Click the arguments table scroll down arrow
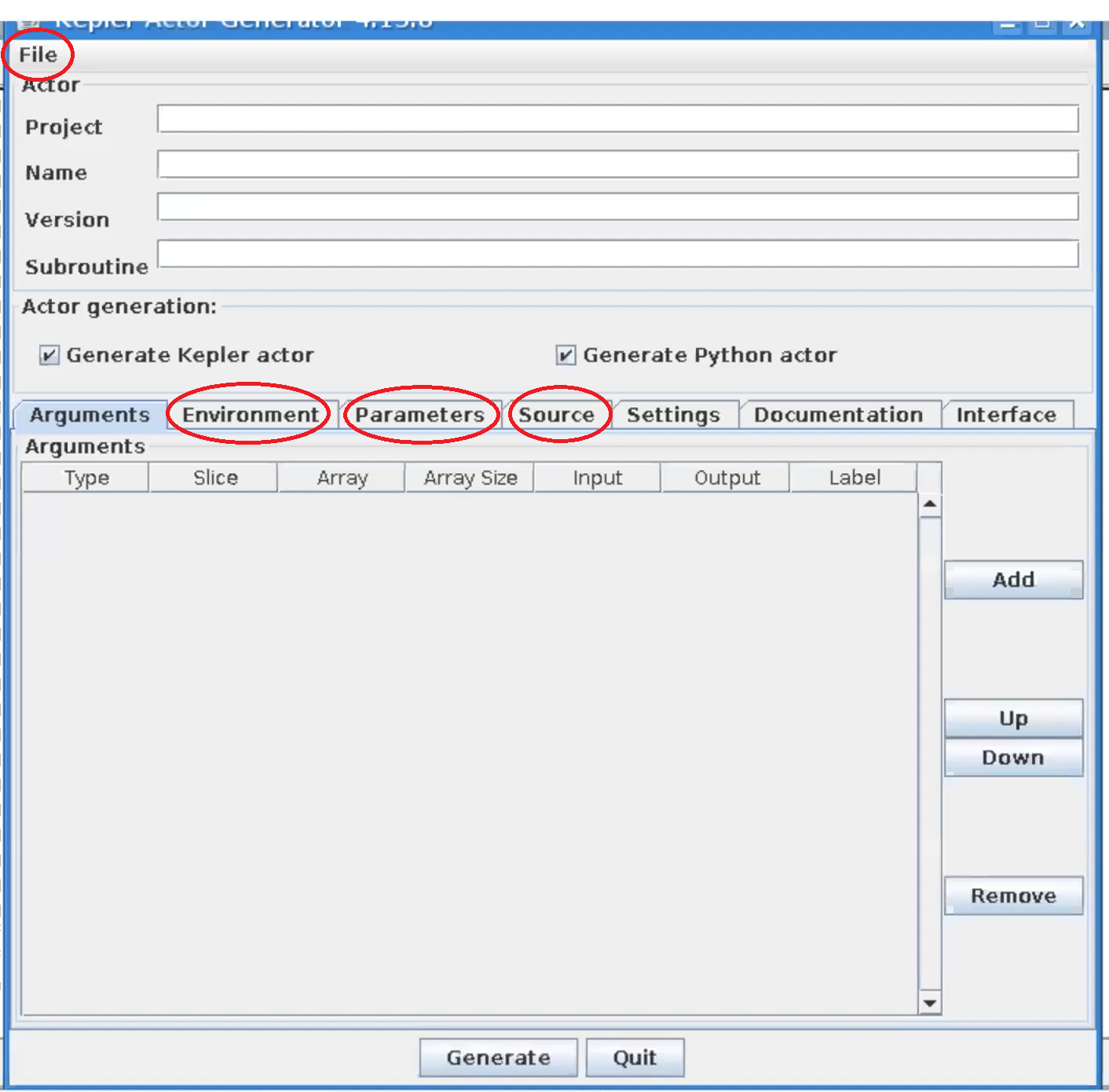The height and width of the screenshot is (1092, 1109). [930, 1002]
